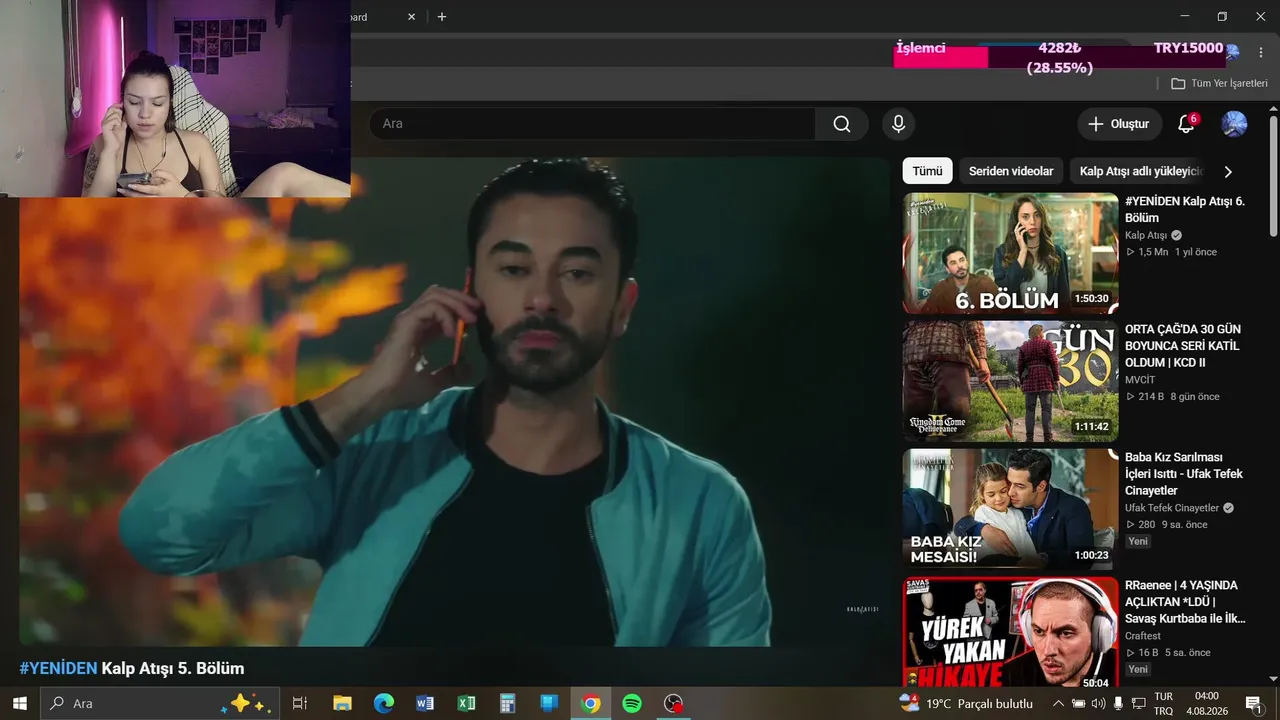Viewport: 1280px width, 720px height.
Task: Open the RRaenee 4 YAŞINDA AÇLIKTAN video title
Action: point(1186,602)
